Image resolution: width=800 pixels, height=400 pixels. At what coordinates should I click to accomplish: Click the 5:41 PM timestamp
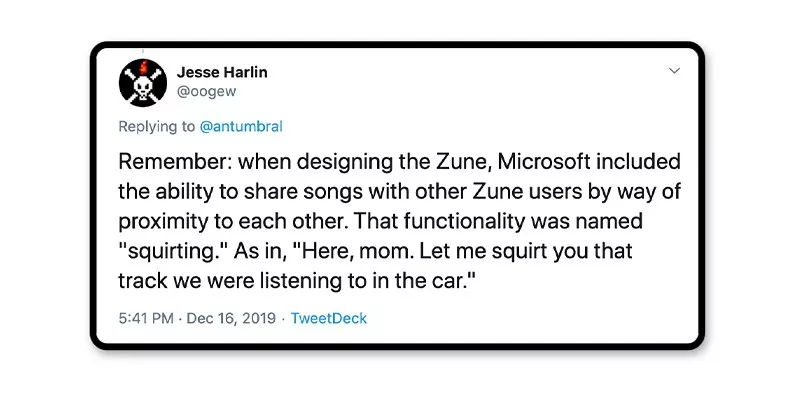147,319
